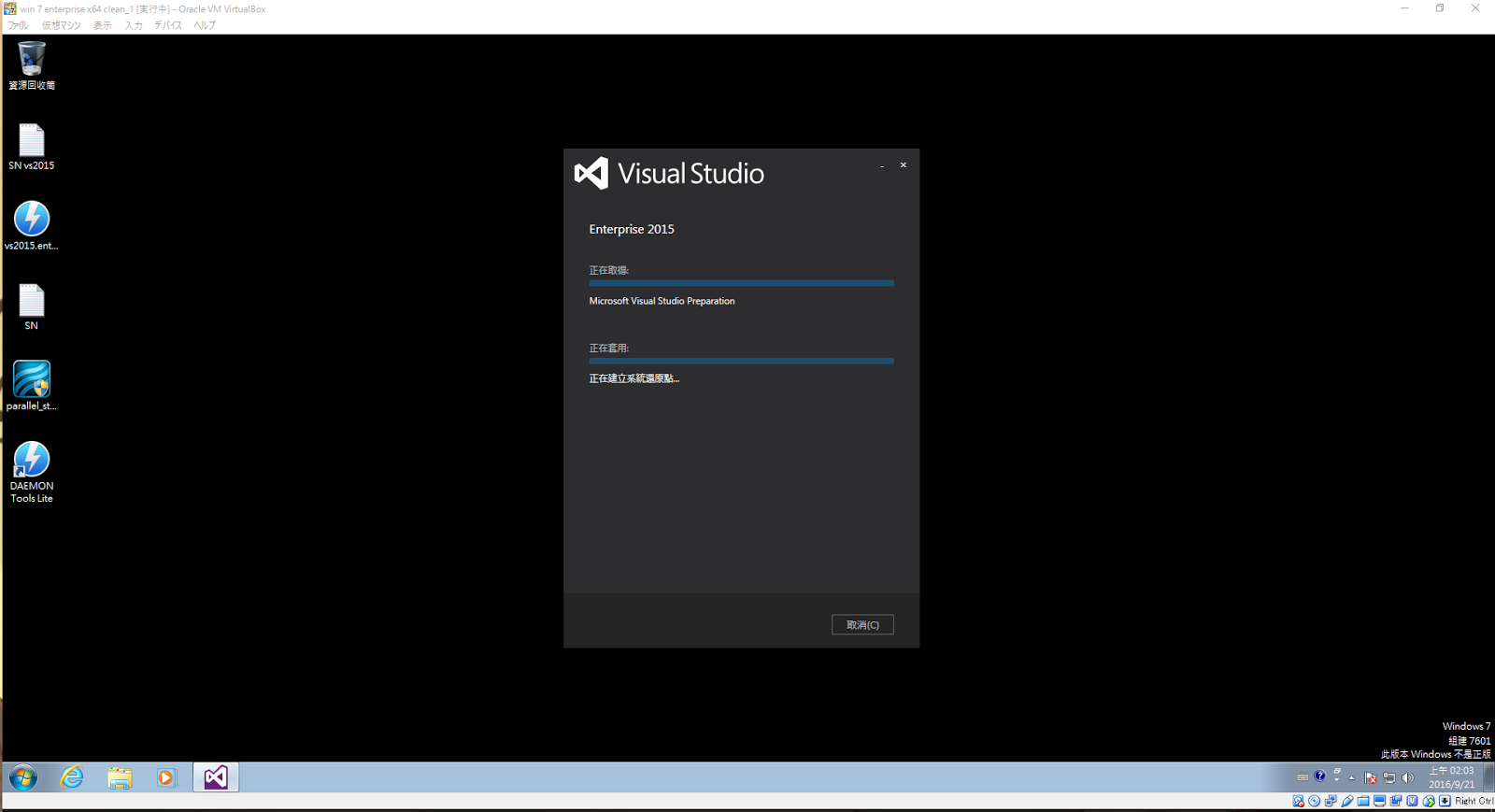This screenshot has width=1495, height=812.
Task: Click VirtualBox USB devices indicator
Action: 1346,801
